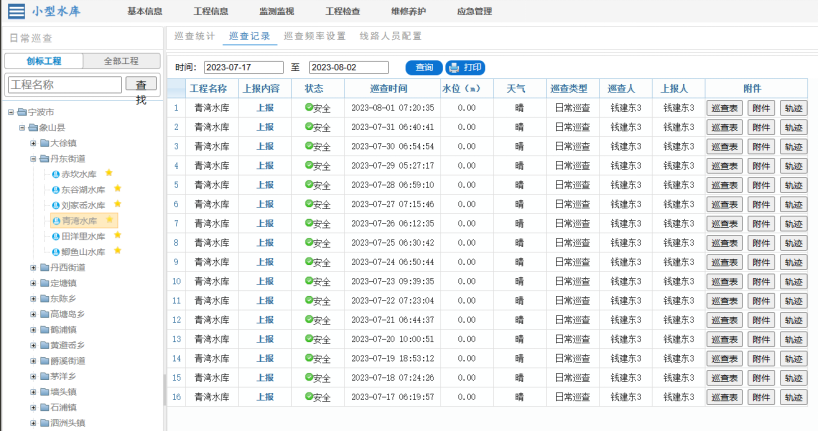The height and width of the screenshot is (431, 818).
Task: Focus the 工程名称 search field
Action: [65, 85]
